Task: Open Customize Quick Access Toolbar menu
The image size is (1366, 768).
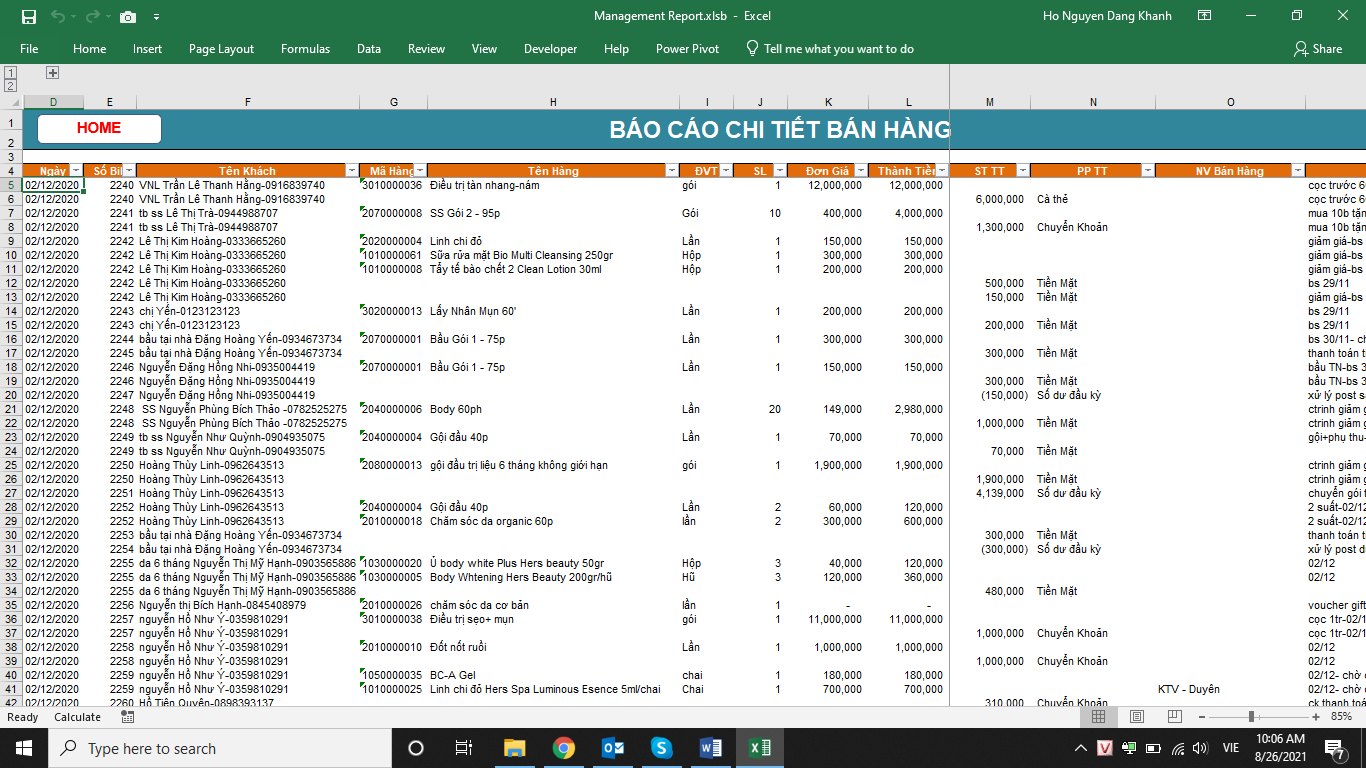Action: point(157,17)
